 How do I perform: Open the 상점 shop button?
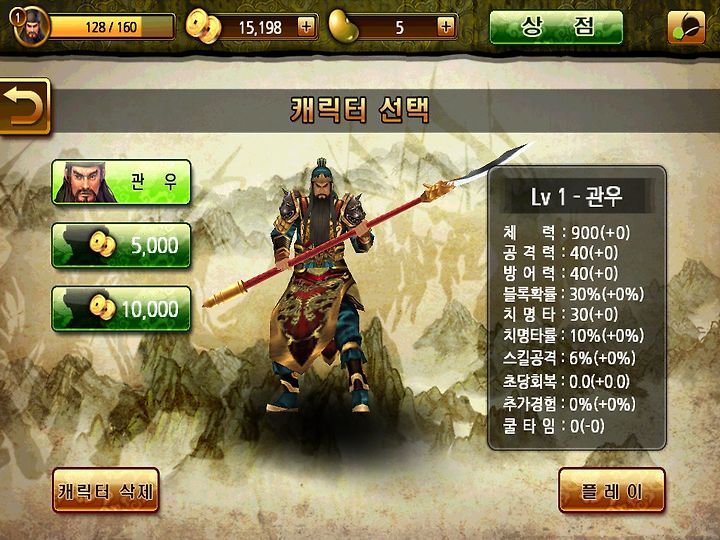pos(556,27)
